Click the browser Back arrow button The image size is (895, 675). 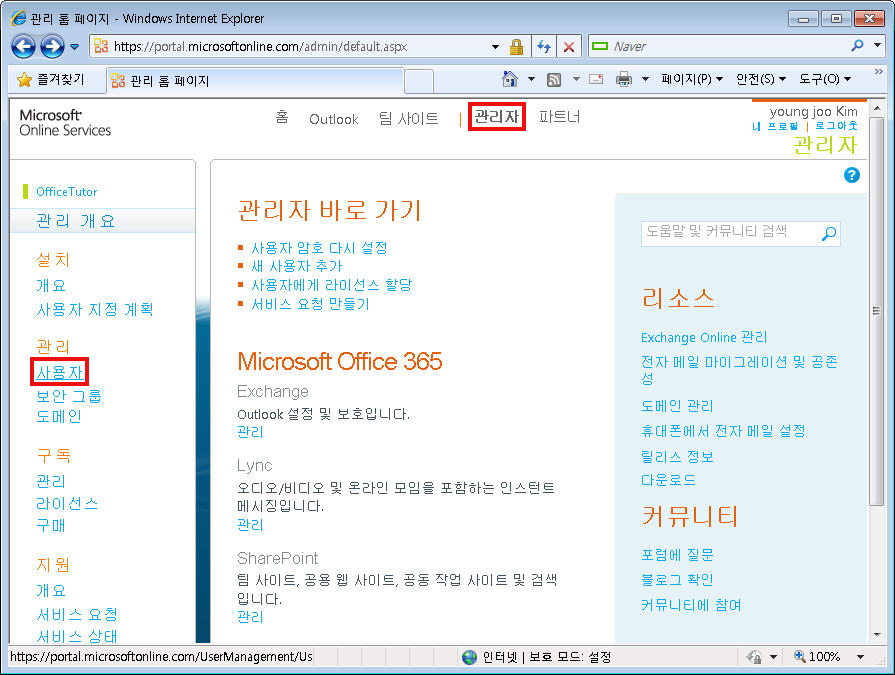point(23,47)
